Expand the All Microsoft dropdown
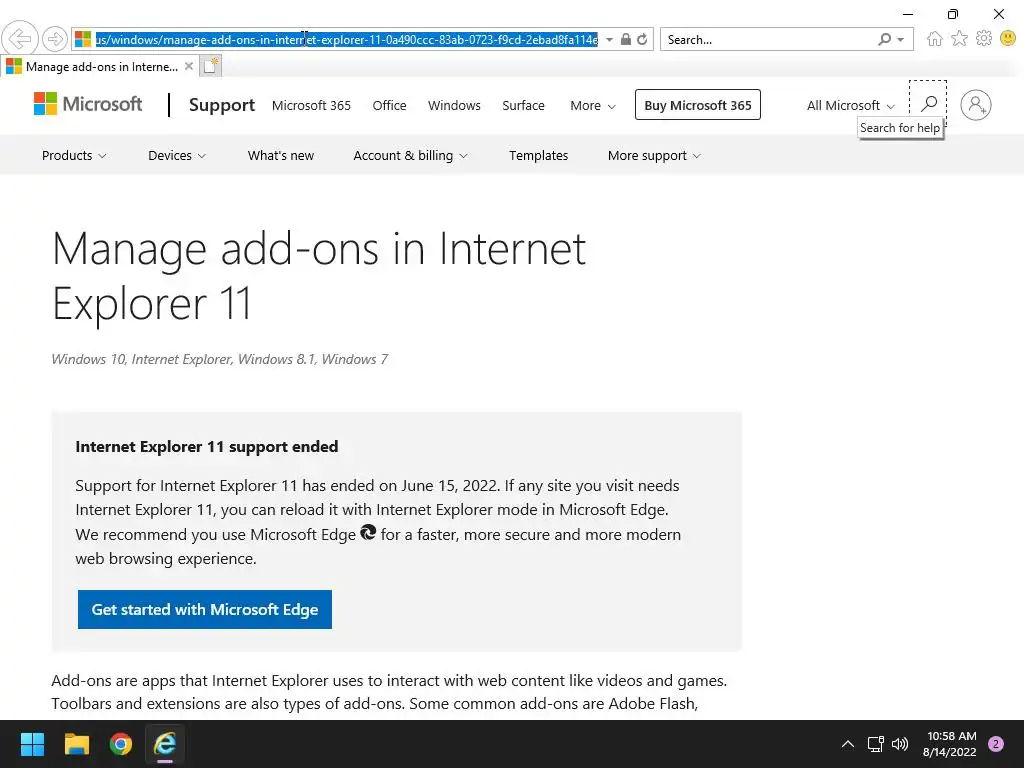This screenshot has width=1024, height=768. 850,105
